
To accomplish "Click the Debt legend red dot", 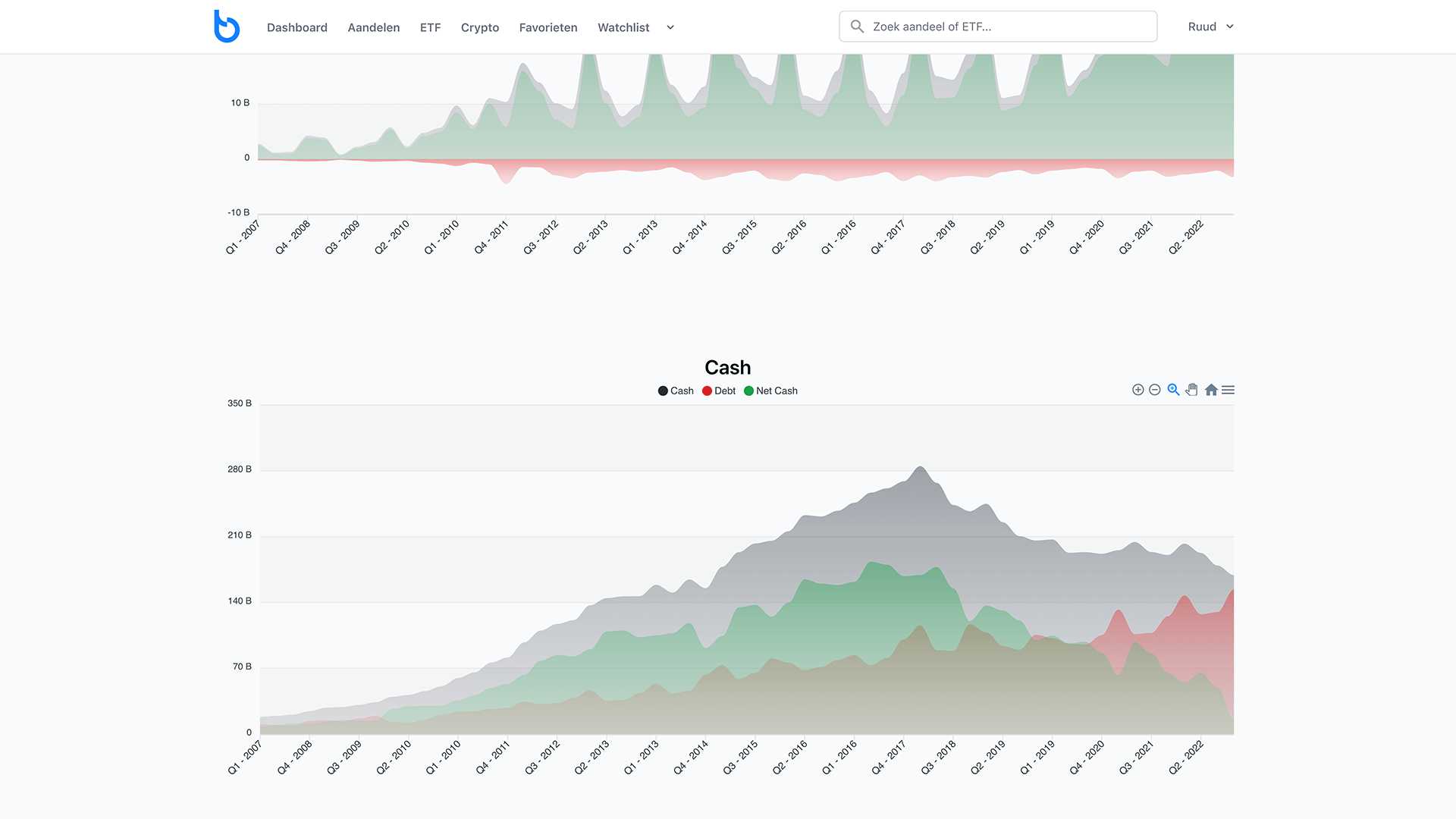I will click(707, 391).
